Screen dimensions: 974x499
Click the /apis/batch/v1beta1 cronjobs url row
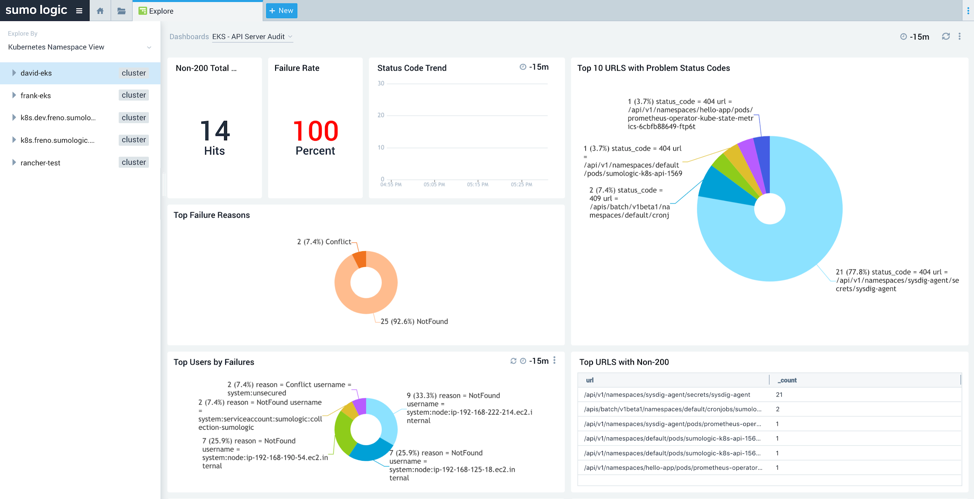(x=673, y=410)
